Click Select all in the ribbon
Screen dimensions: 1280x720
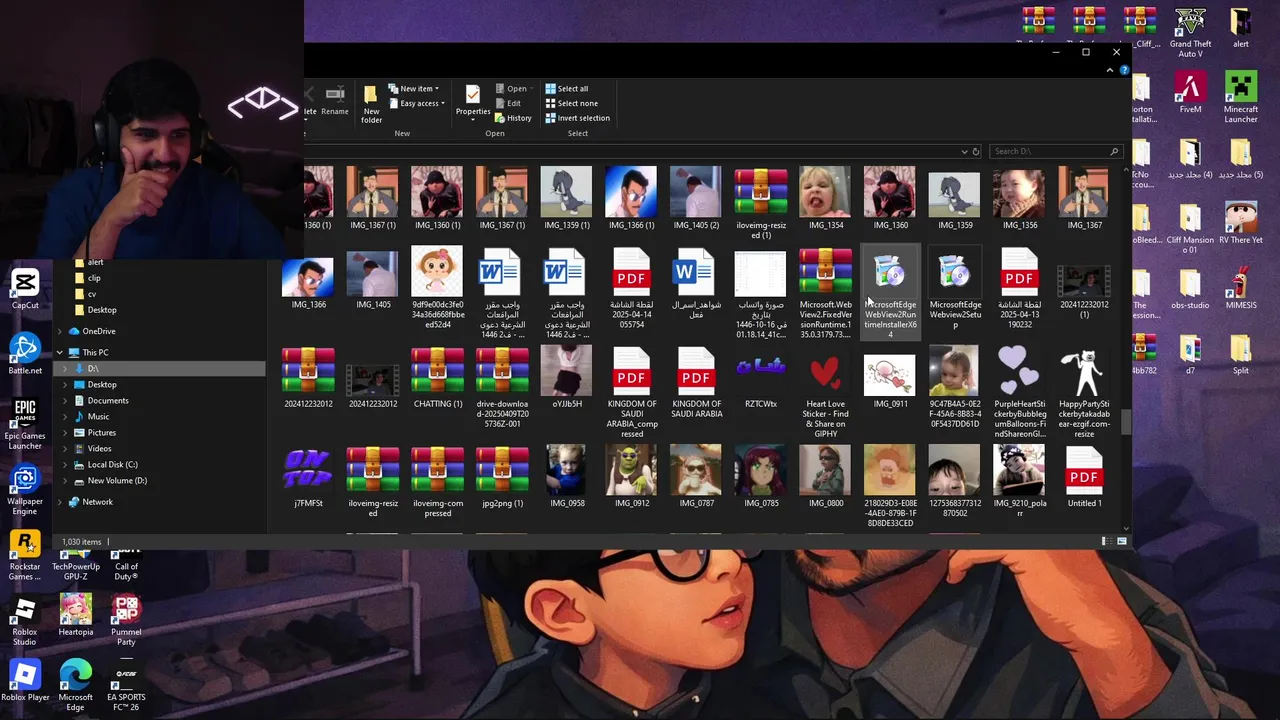coord(566,89)
